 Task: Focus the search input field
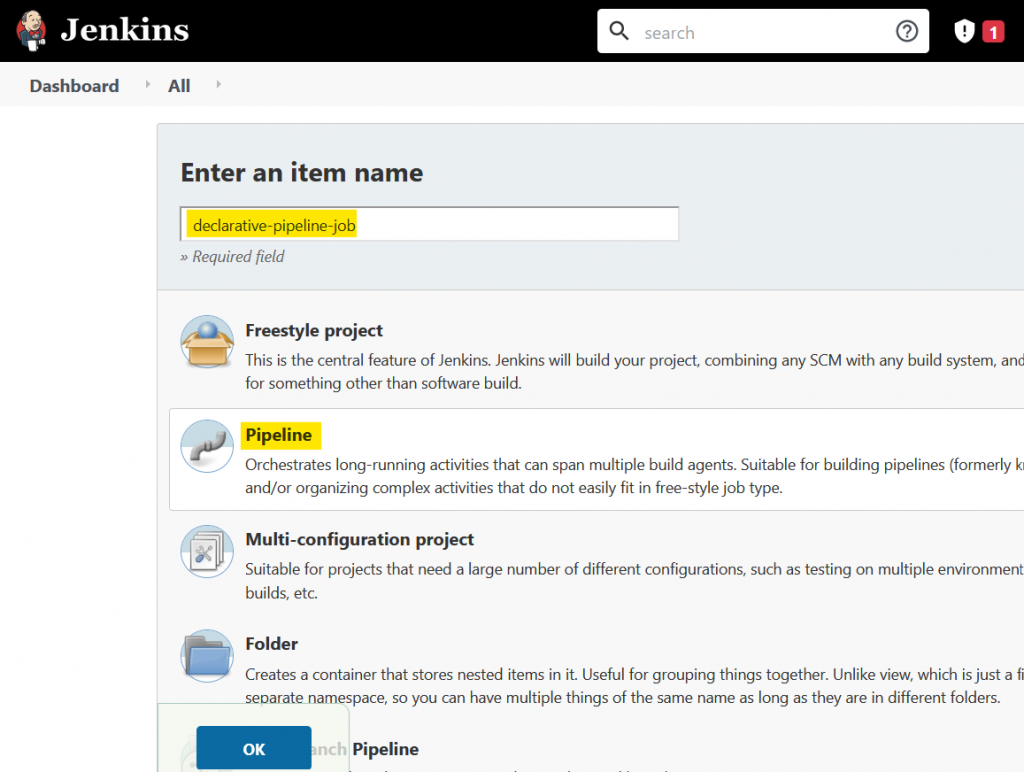tap(761, 32)
